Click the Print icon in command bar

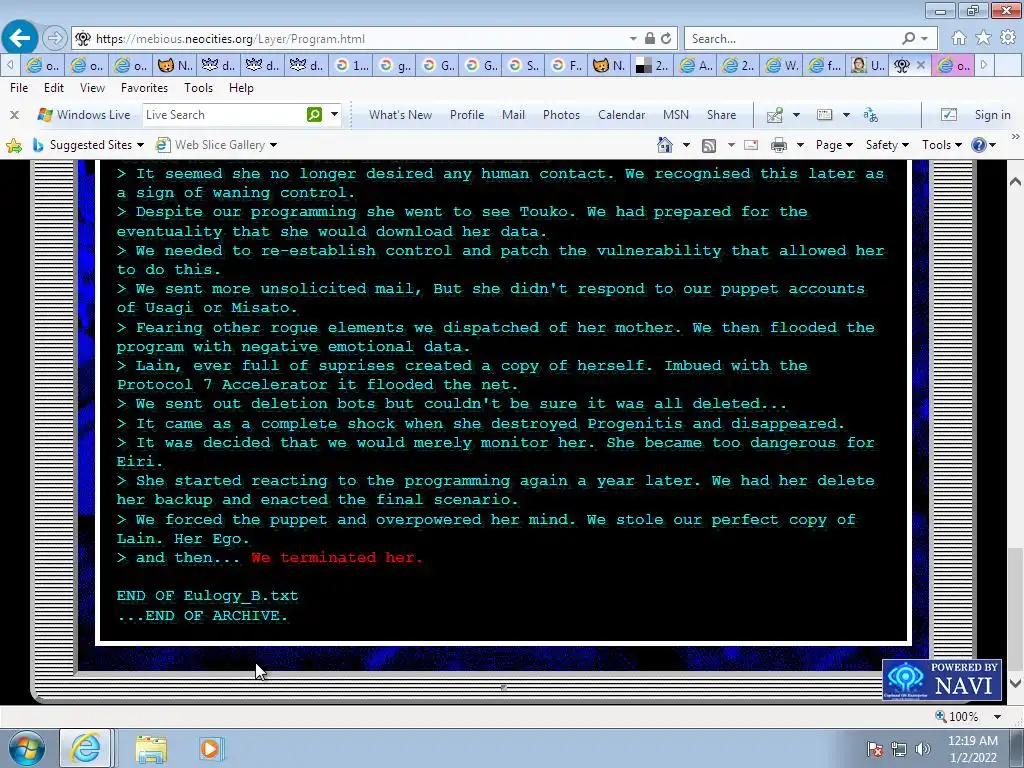(778, 145)
